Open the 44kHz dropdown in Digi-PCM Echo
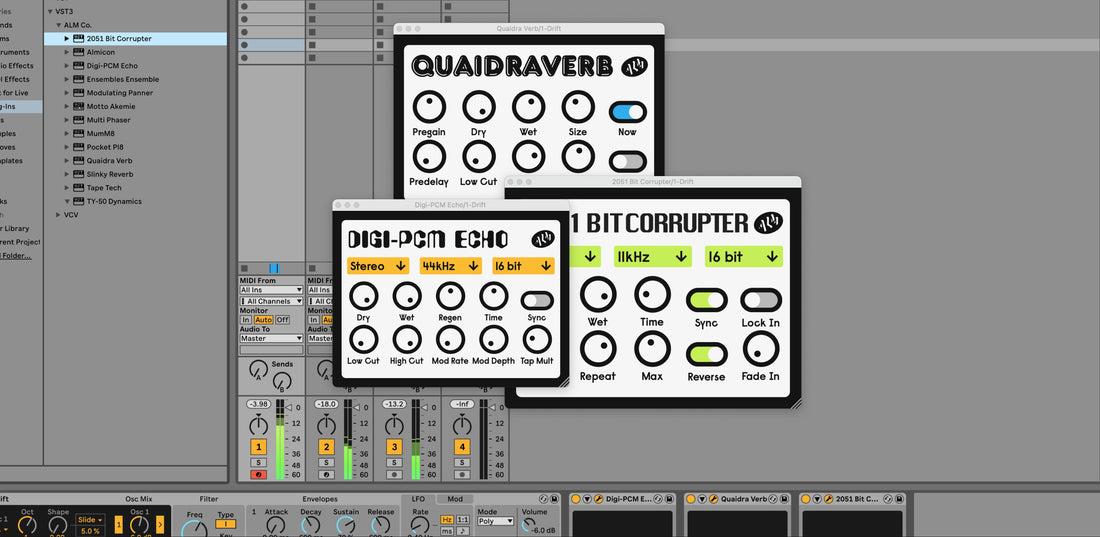The width and height of the screenshot is (1100, 537). pyautogui.click(x=451, y=266)
